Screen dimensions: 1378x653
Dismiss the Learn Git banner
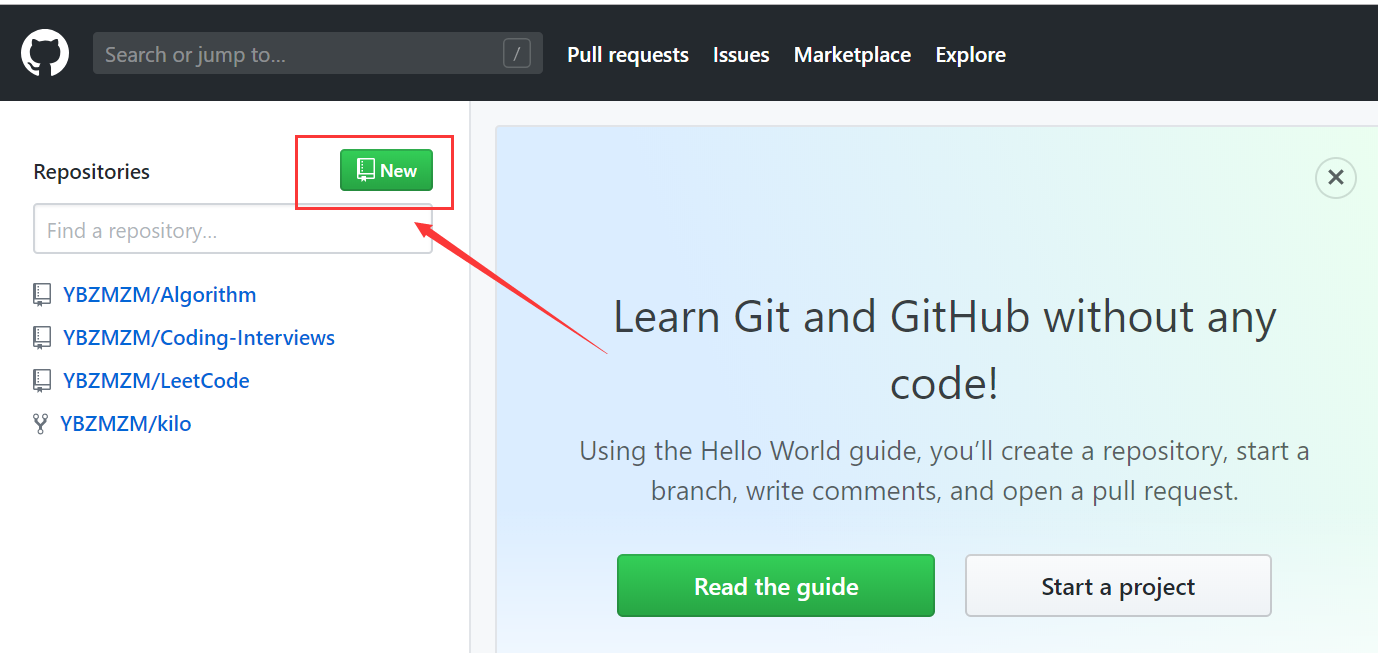(1335, 178)
